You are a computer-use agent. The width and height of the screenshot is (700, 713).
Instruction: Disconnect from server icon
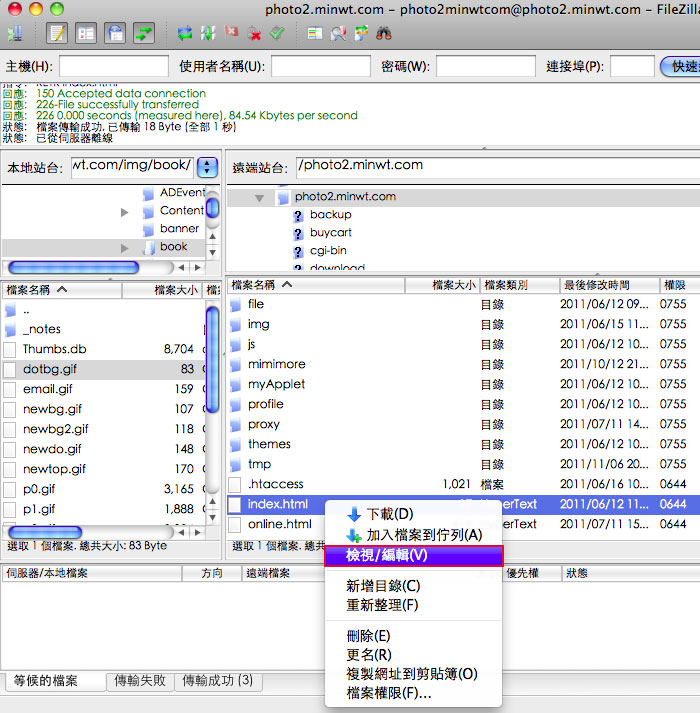point(254,33)
